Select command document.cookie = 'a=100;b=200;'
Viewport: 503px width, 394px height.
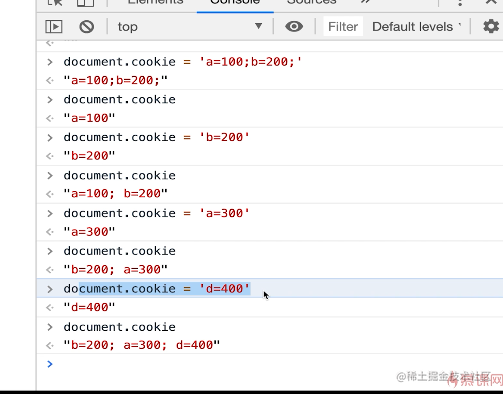183,62
